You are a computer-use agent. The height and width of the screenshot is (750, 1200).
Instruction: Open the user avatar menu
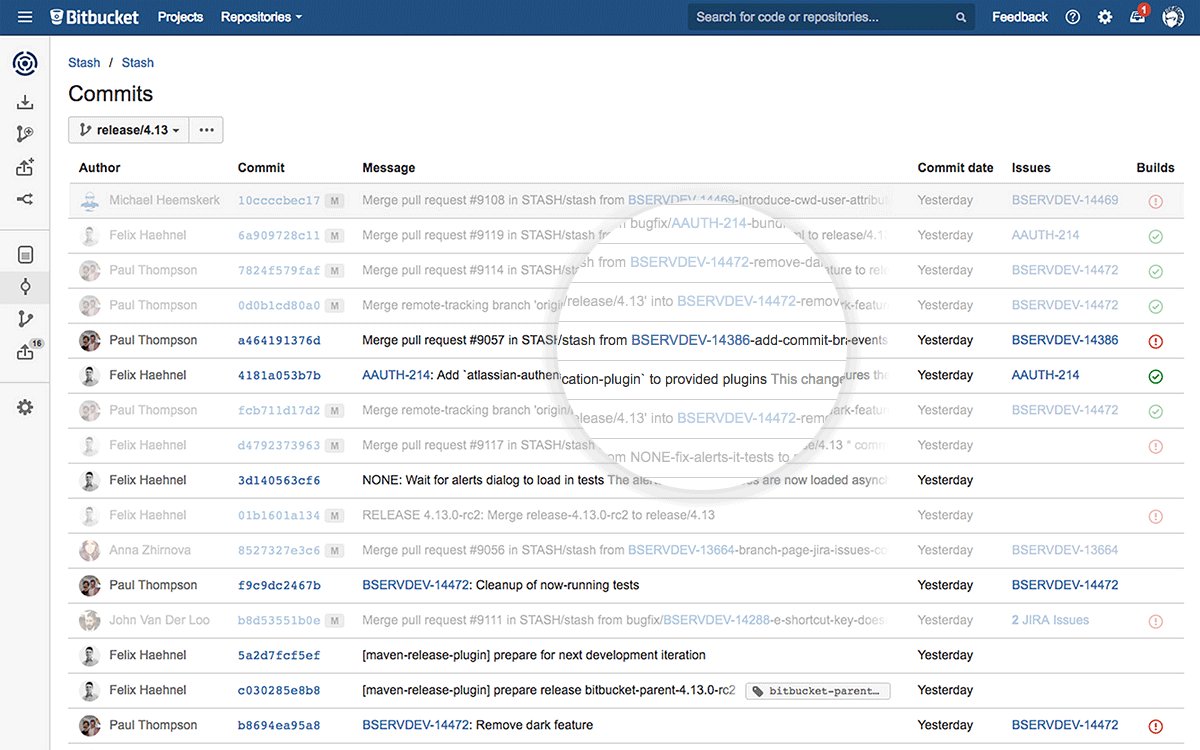(1172, 17)
